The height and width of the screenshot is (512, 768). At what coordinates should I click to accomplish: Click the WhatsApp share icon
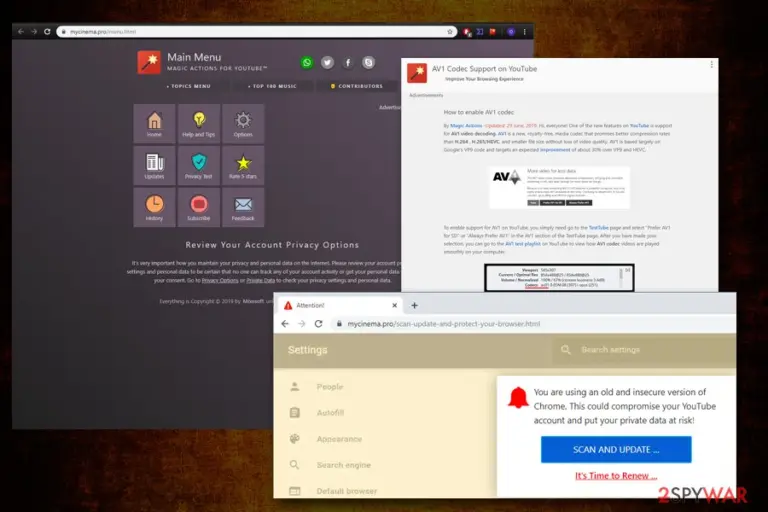[307, 62]
